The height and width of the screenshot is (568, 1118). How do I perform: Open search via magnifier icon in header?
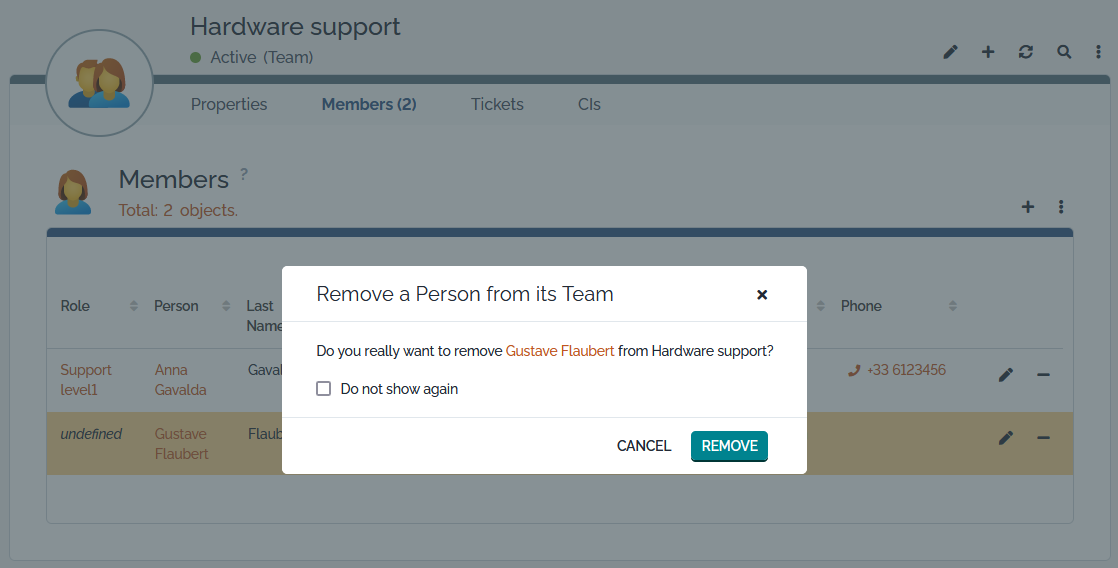click(x=1064, y=52)
